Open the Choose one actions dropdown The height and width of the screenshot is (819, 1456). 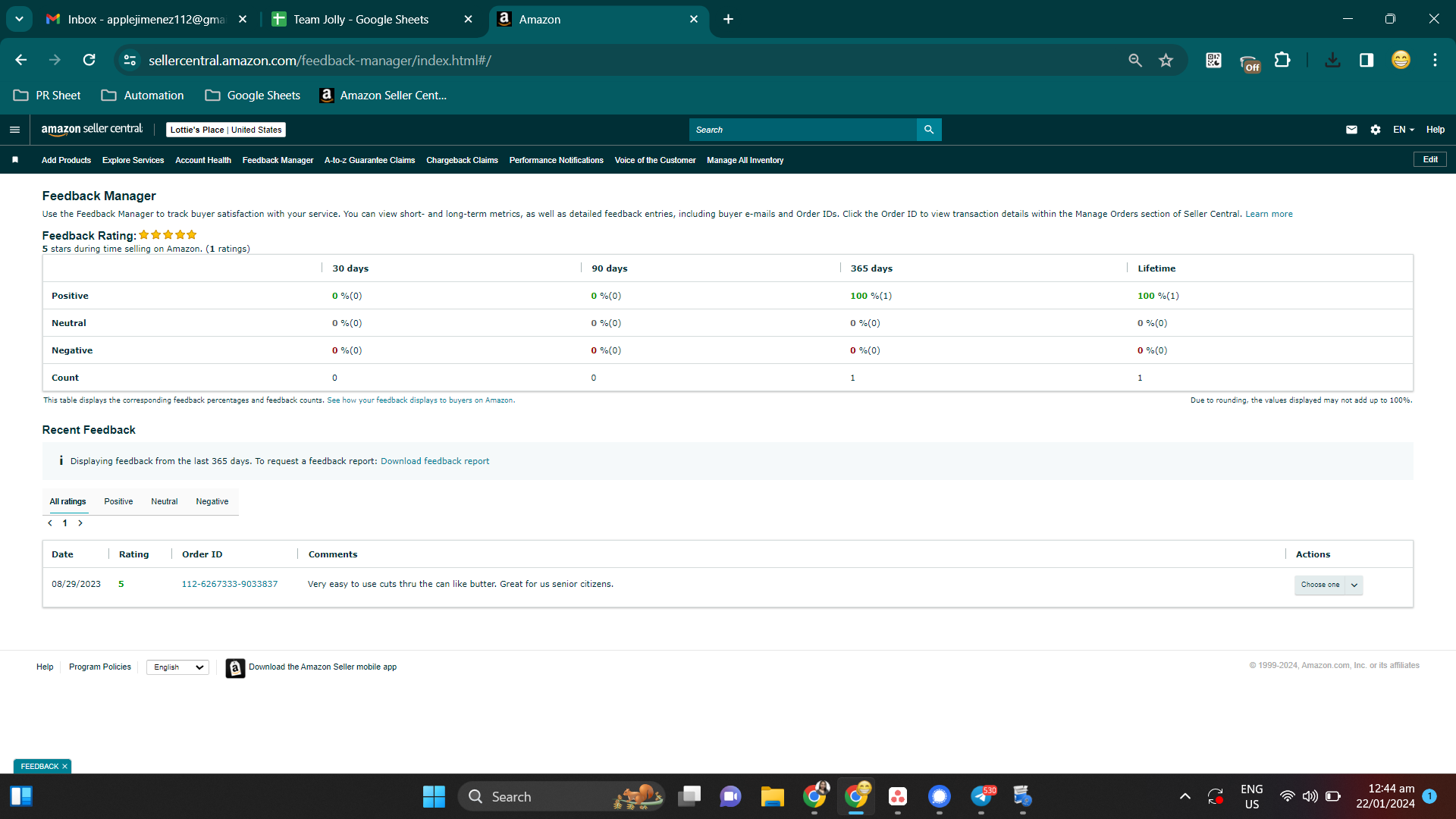[x=1329, y=585]
